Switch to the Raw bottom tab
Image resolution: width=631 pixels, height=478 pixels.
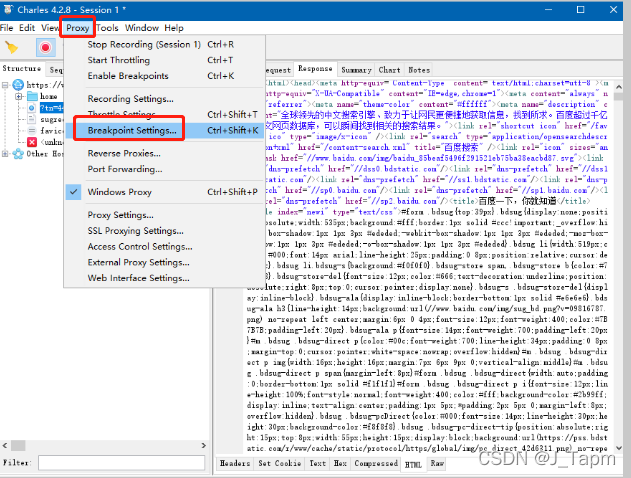(437, 463)
